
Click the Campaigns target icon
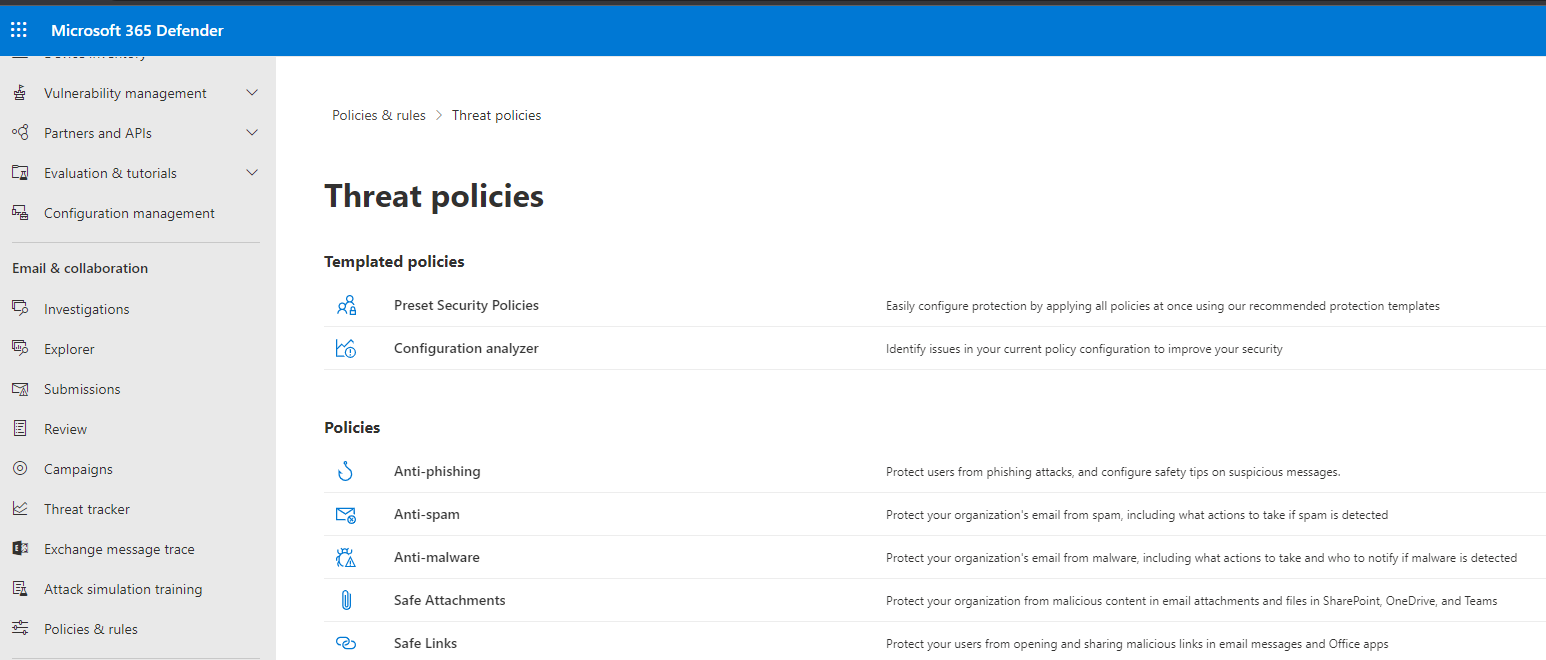click(x=19, y=469)
